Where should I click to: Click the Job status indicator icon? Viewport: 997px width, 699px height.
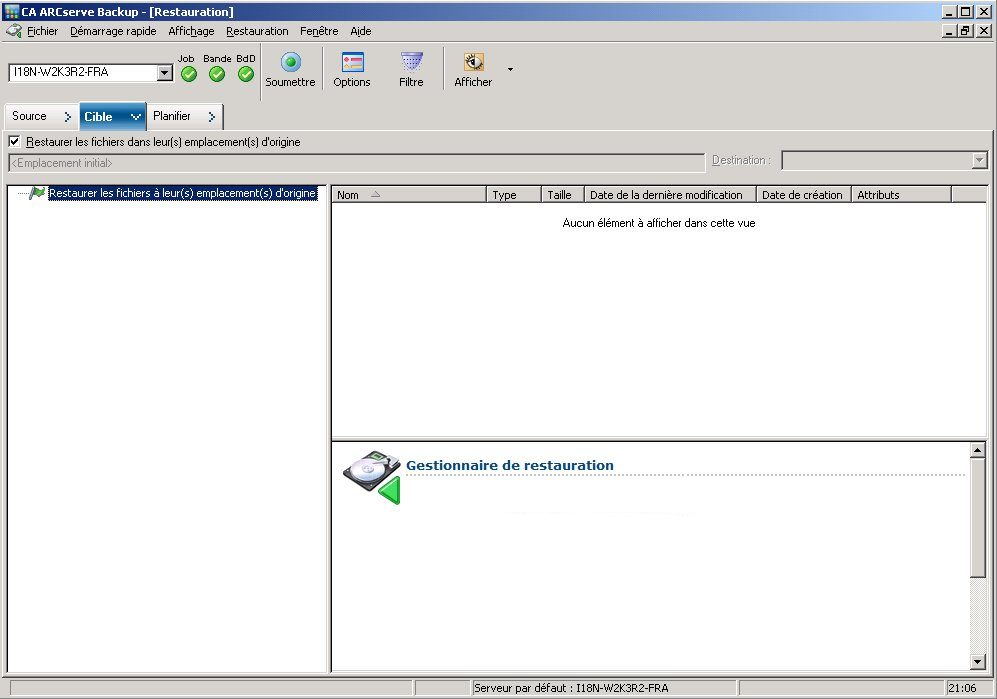pos(187,71)
